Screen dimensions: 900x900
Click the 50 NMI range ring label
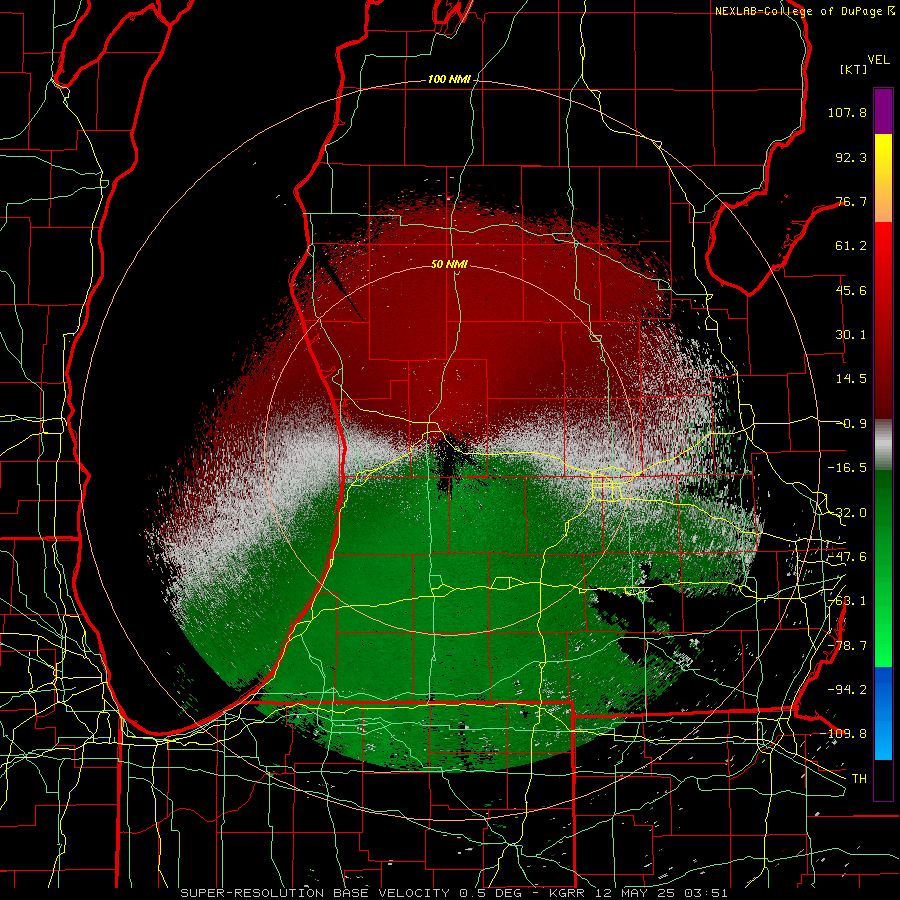(x=449, y=264)
